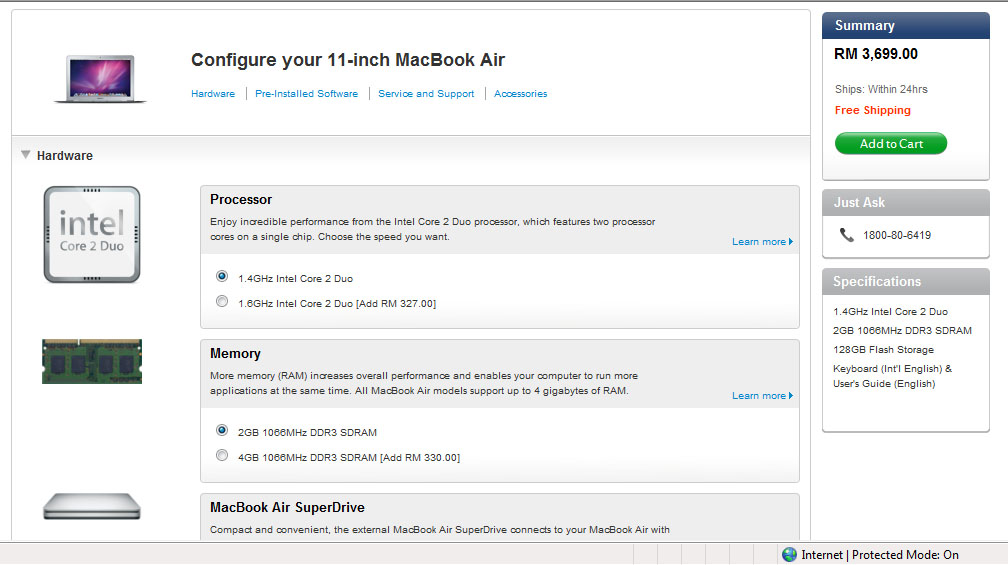The image size is (1008, 565).
Task: Jump to Service and Support section
Action: click(426, 94)
